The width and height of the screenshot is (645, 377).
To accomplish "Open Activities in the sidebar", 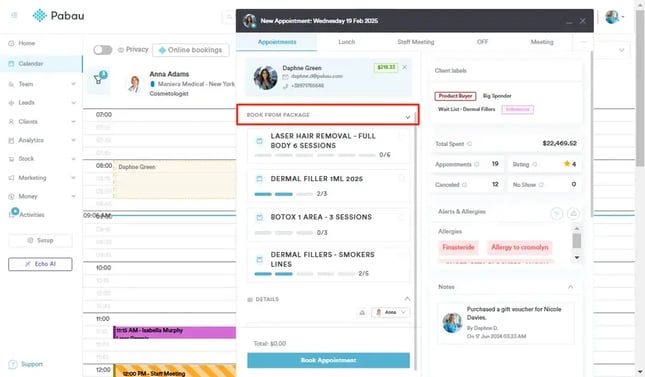I will [31, 214].
